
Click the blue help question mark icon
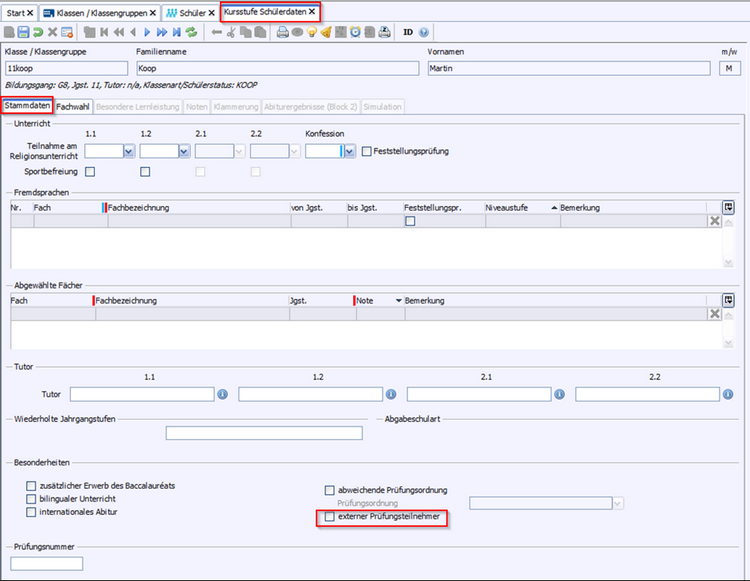pos(424,32)
